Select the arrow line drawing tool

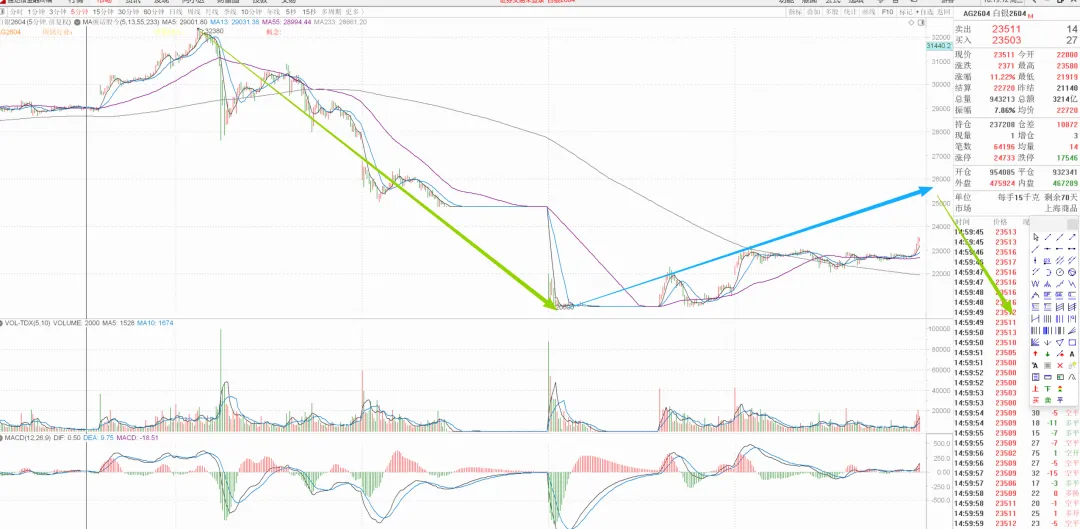click(1072, 237)
